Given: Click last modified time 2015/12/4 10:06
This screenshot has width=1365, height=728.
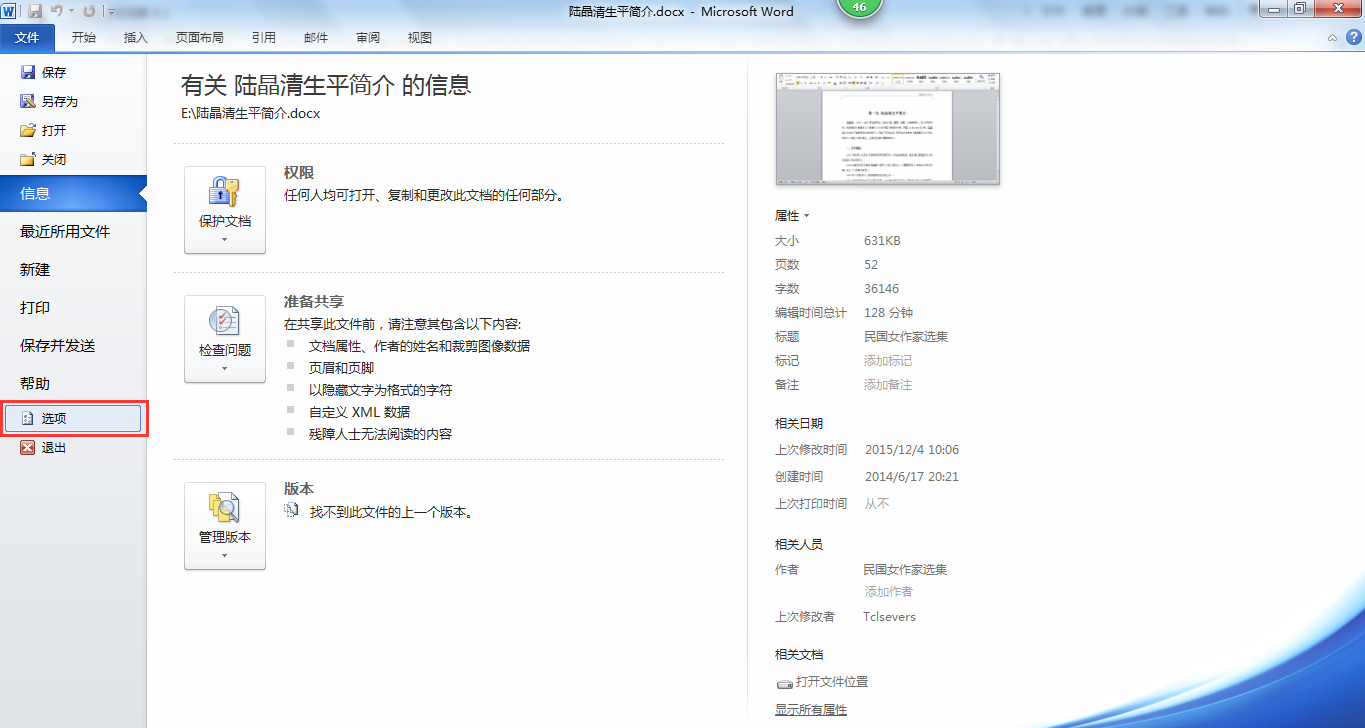Looking at the screenshot, I should [x=911, y=450].
